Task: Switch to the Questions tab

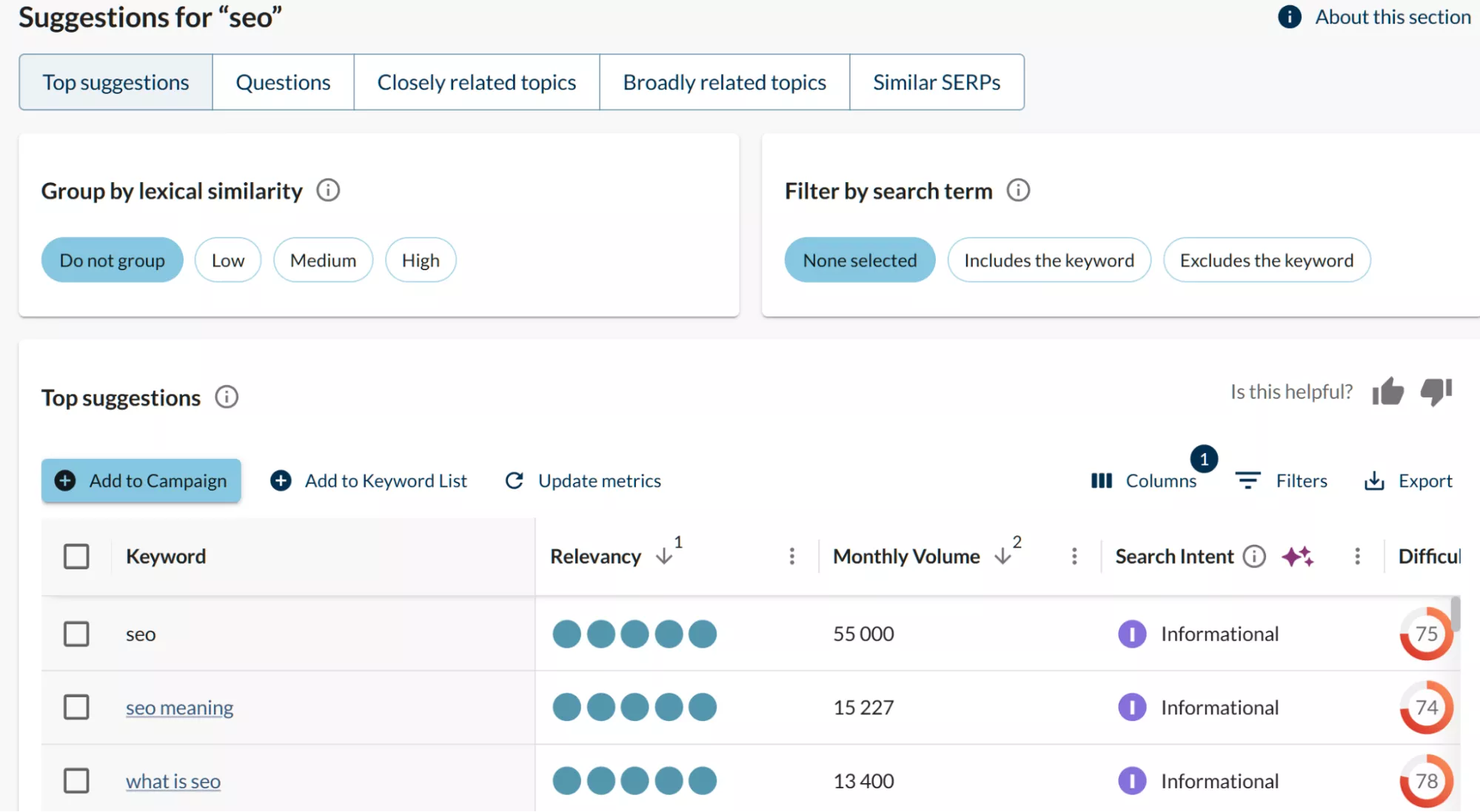Action: click(283, 82)
